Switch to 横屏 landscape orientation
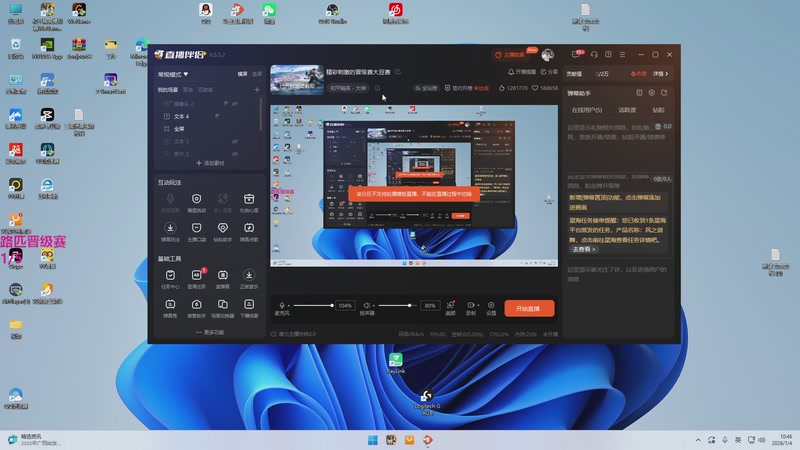800x450 pixels. (242, 74)
